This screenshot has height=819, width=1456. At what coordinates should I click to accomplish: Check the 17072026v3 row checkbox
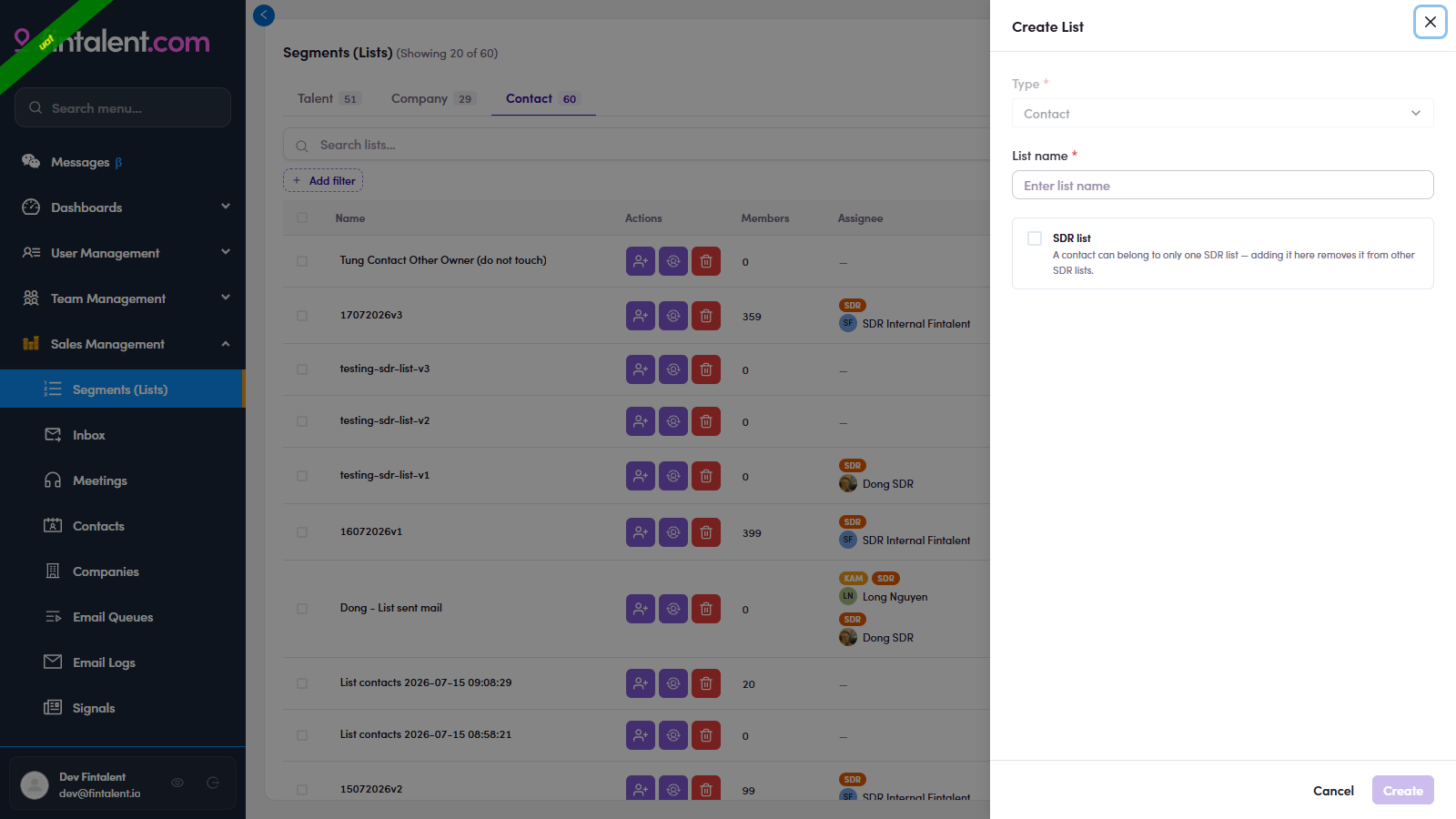click(302, 316)
